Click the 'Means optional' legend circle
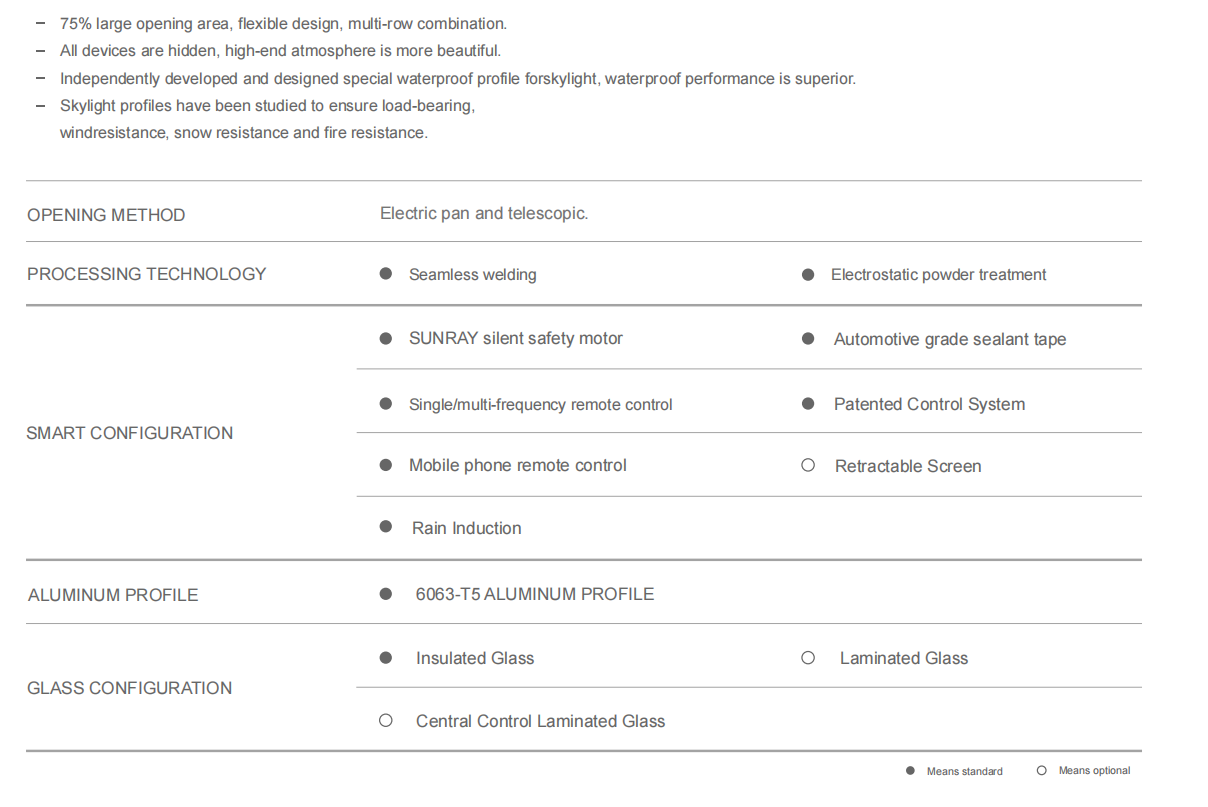The height and width of the screenshot is (807, 1208). pos(1042,770)
